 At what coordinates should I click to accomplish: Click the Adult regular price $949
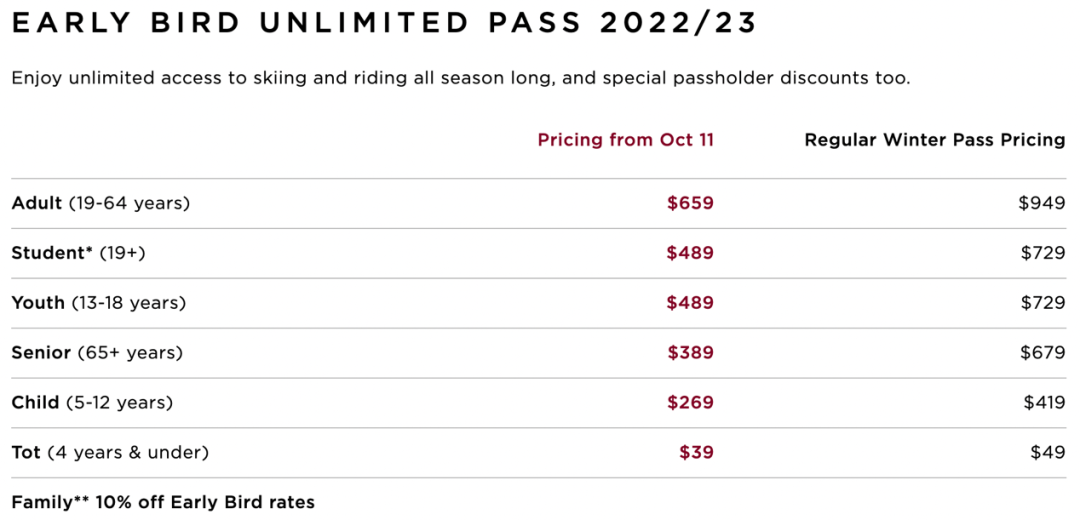(1041, 203)
